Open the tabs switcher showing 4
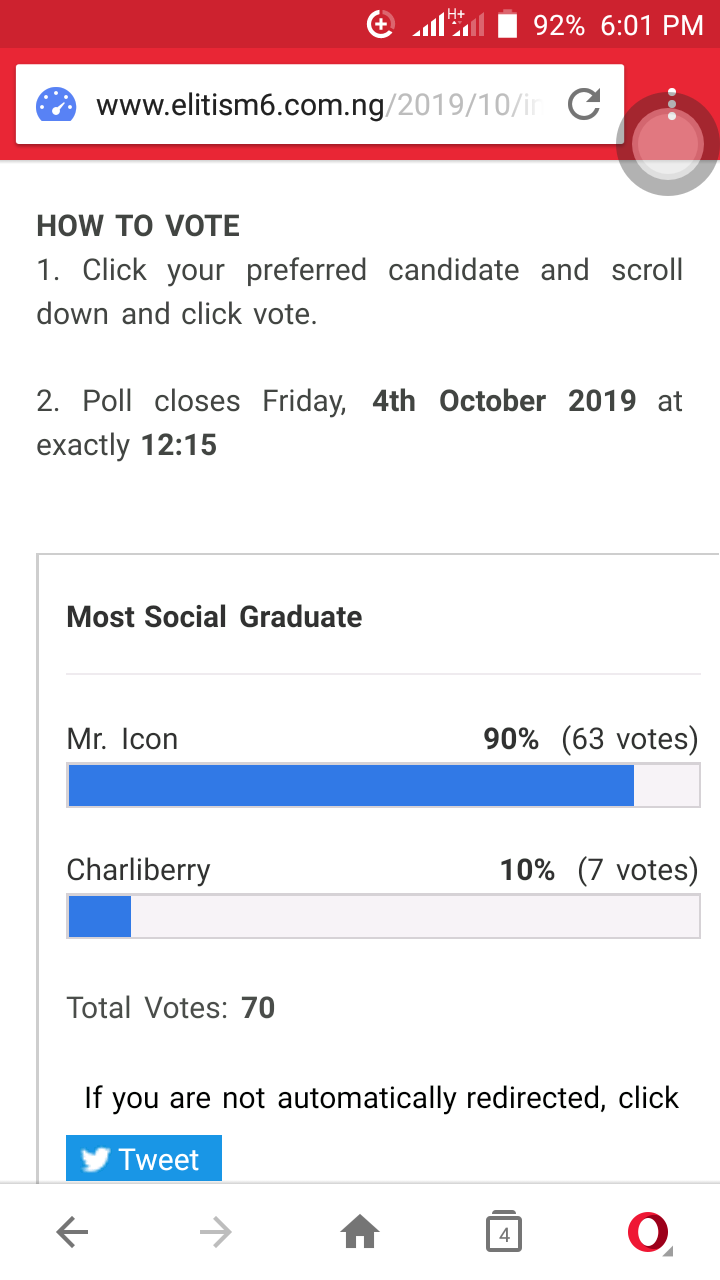Image resolution: width=720 pixels, height=1280 pixels. pos(504,1233)
